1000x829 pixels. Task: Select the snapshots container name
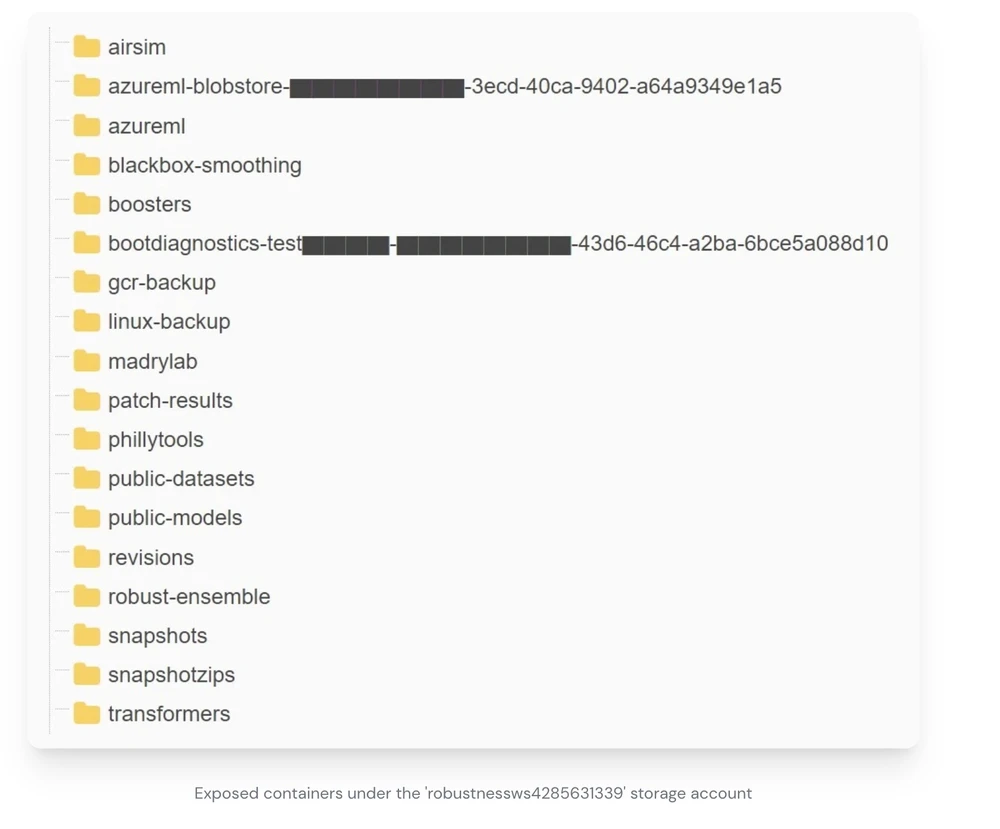click(157, 636)
